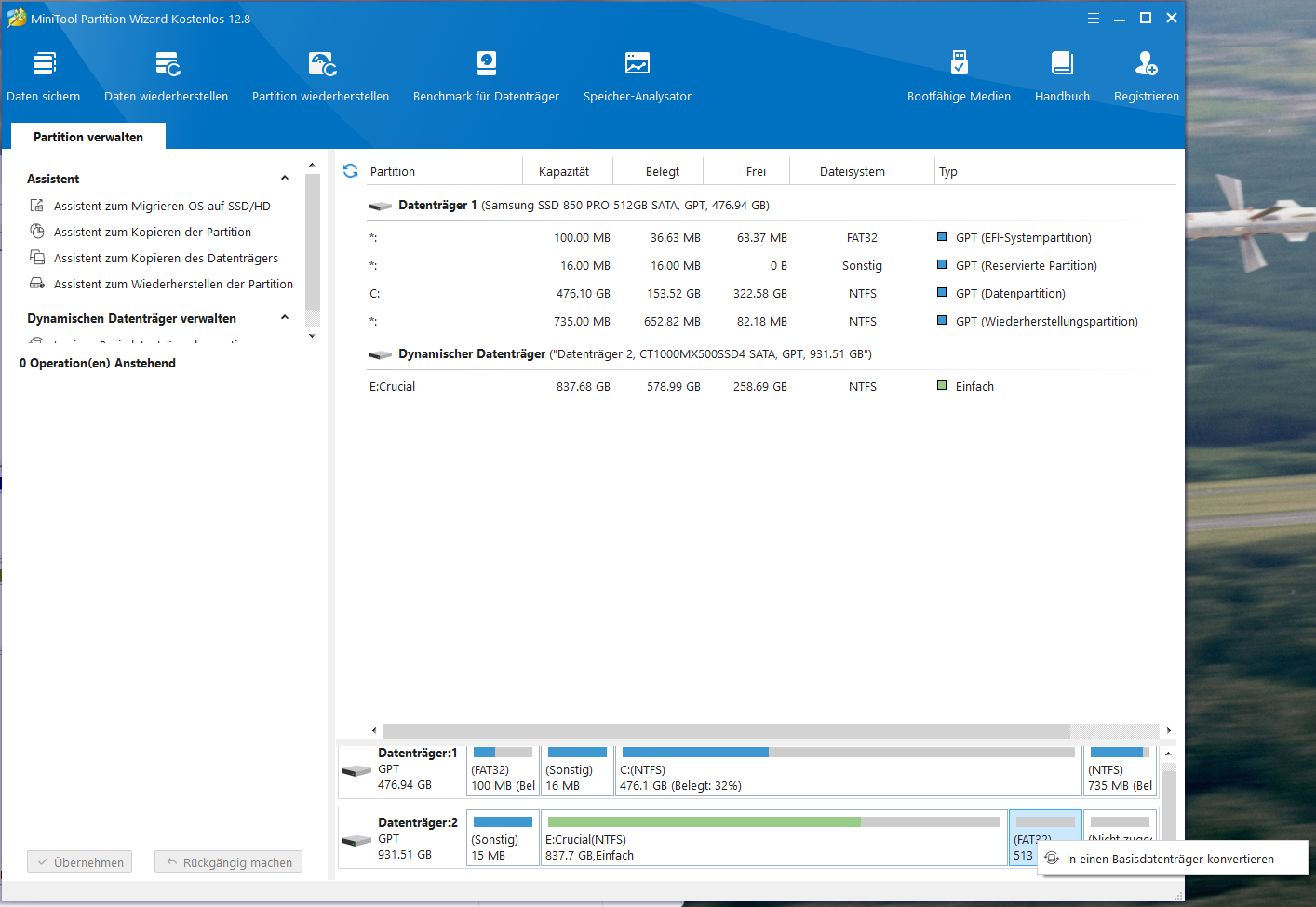The width and height of the screenshot is (1316, 907).
Task: Select the Sonstig 15 MB block on disk 2
Action: [x=503, y=838]
